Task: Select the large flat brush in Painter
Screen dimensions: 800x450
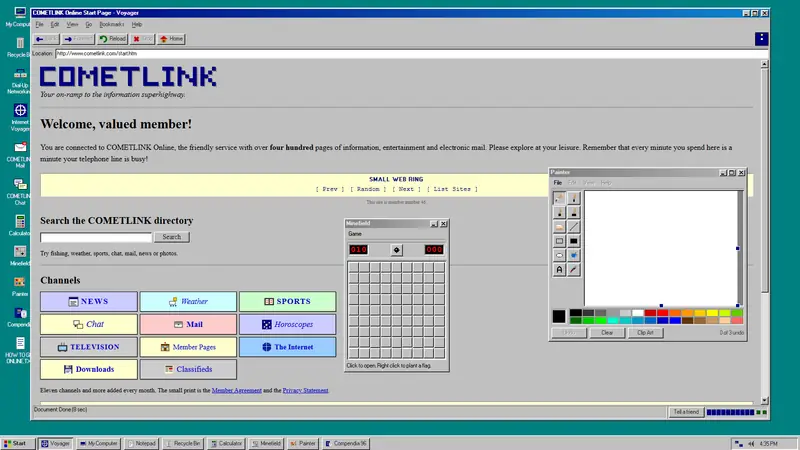Action: 573,212
